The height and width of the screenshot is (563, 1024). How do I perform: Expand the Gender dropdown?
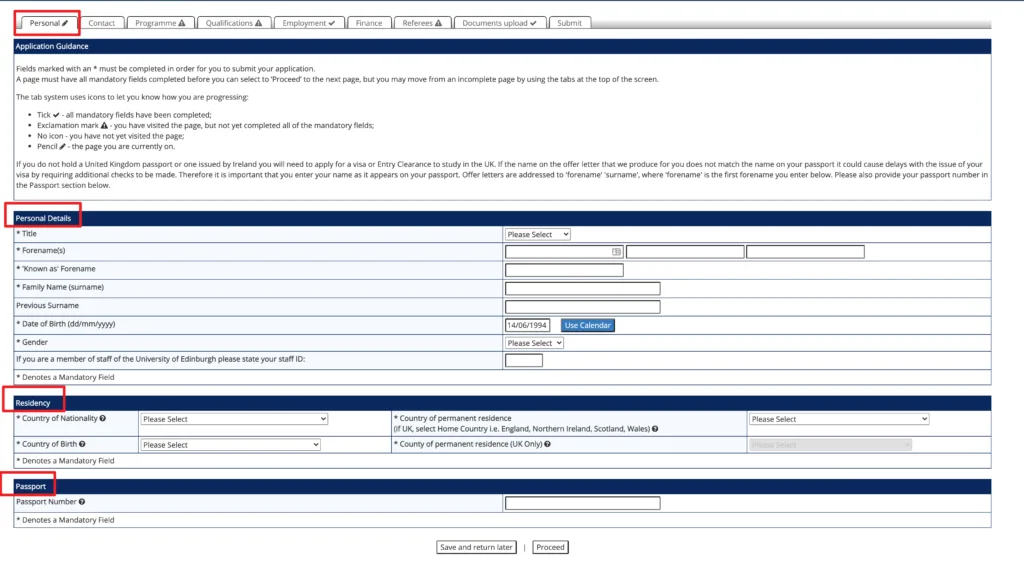pyautogui.click(x=534, y=343)
